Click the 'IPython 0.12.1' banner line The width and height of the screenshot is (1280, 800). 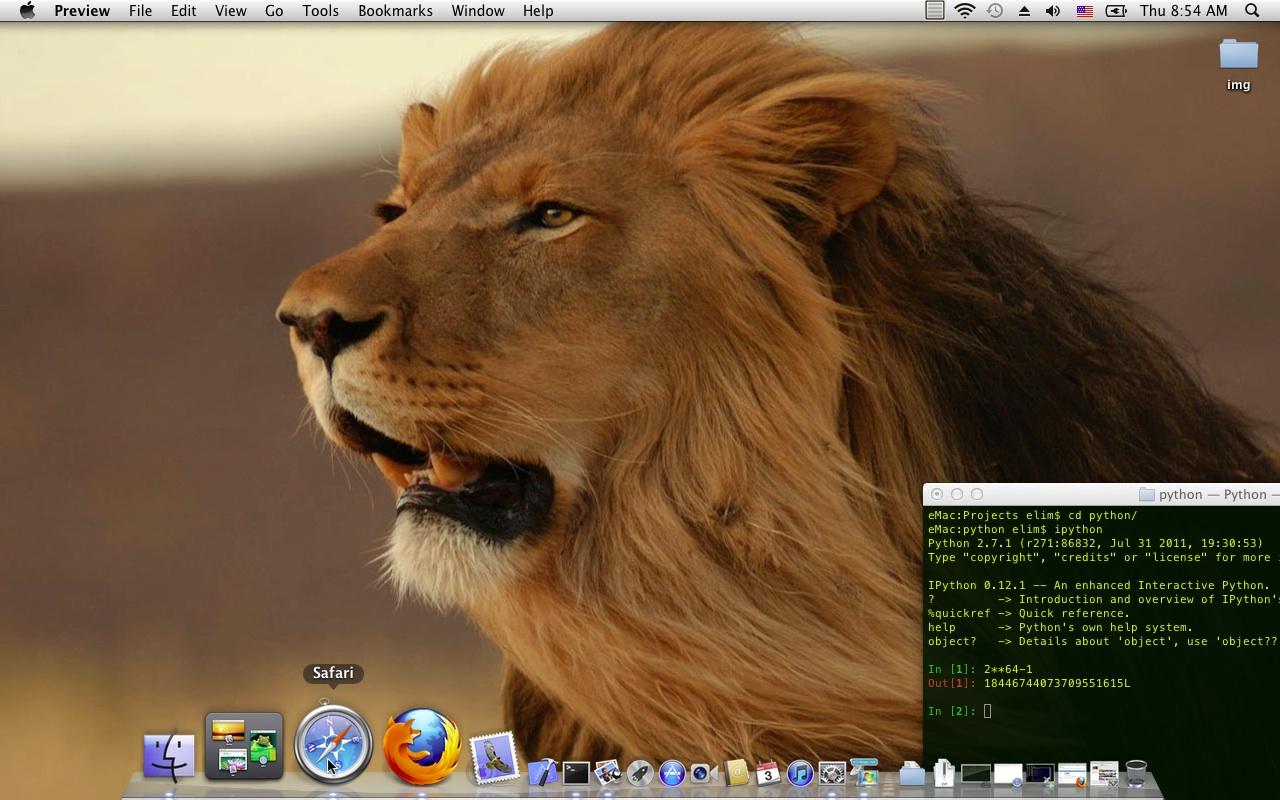[x=1099, y=585]
